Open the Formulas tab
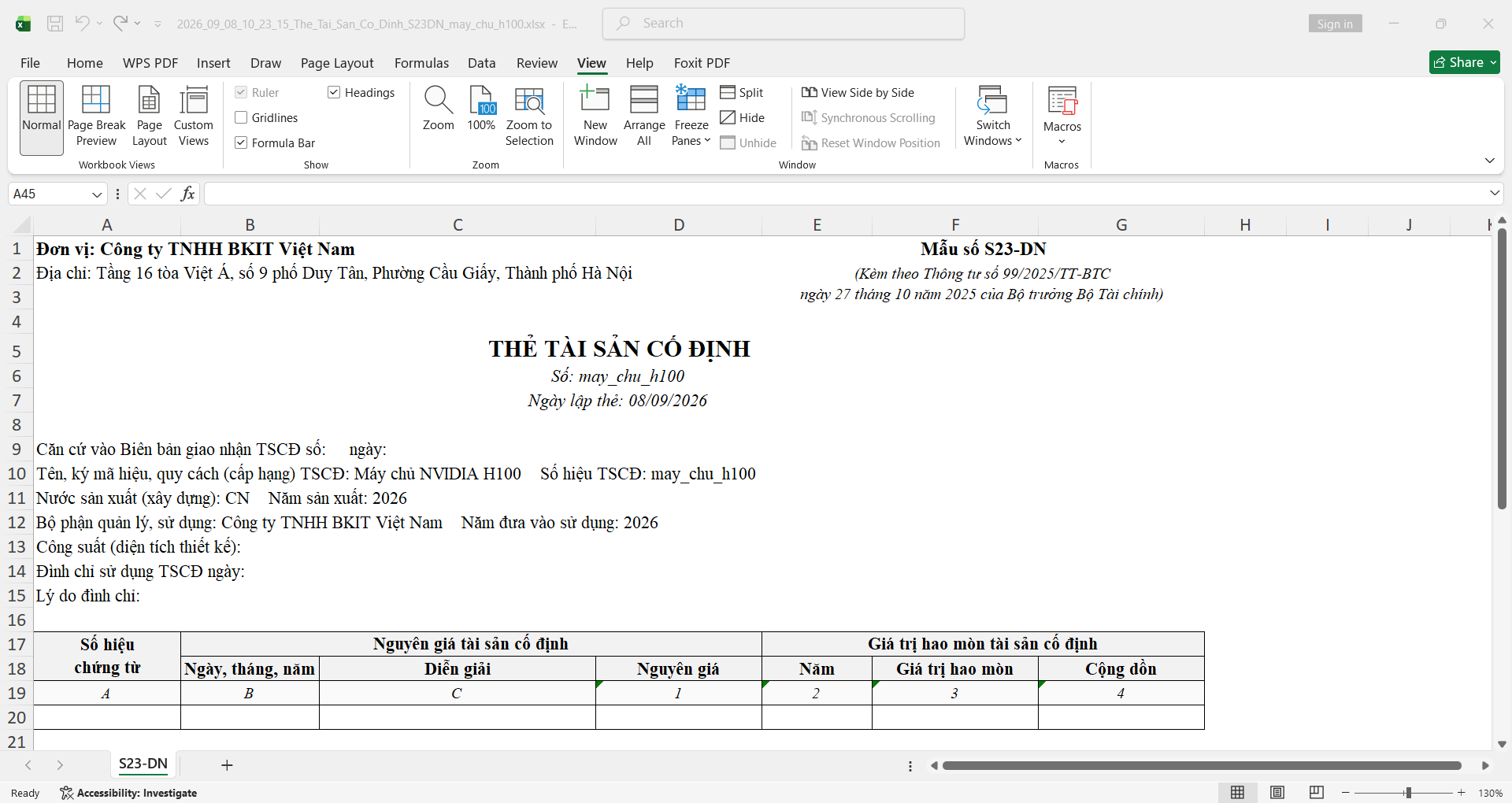The height and width of the screenshot is (803, 1512). 421,63
